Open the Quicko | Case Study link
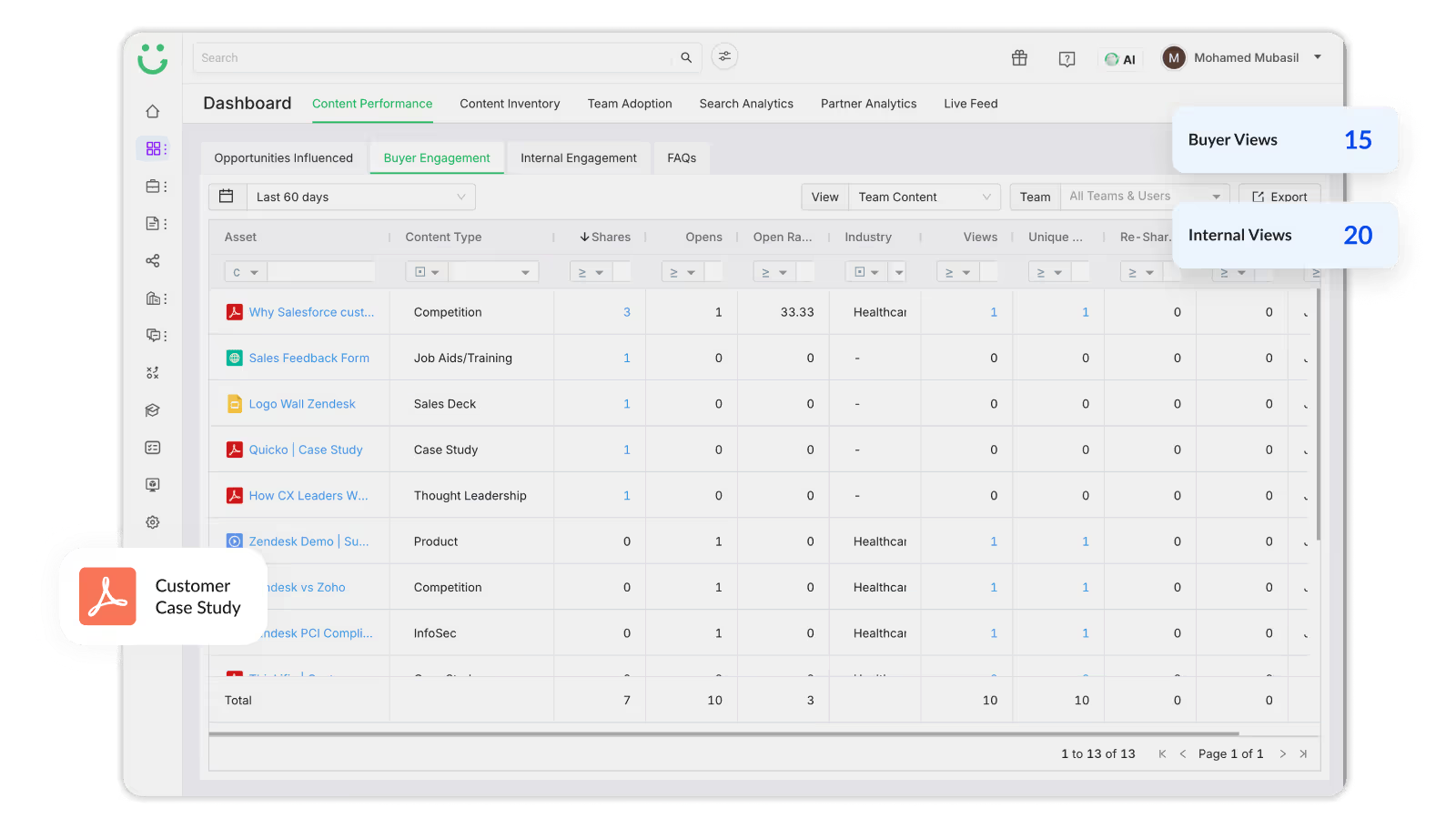1456x819 pixels. click(306, 450)
